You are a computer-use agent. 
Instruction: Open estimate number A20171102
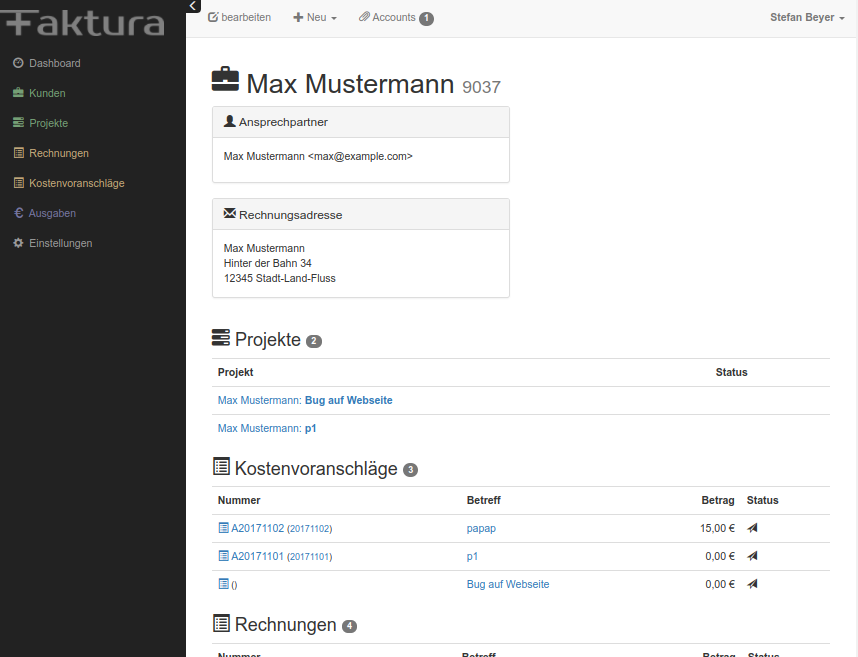(257, 528)
